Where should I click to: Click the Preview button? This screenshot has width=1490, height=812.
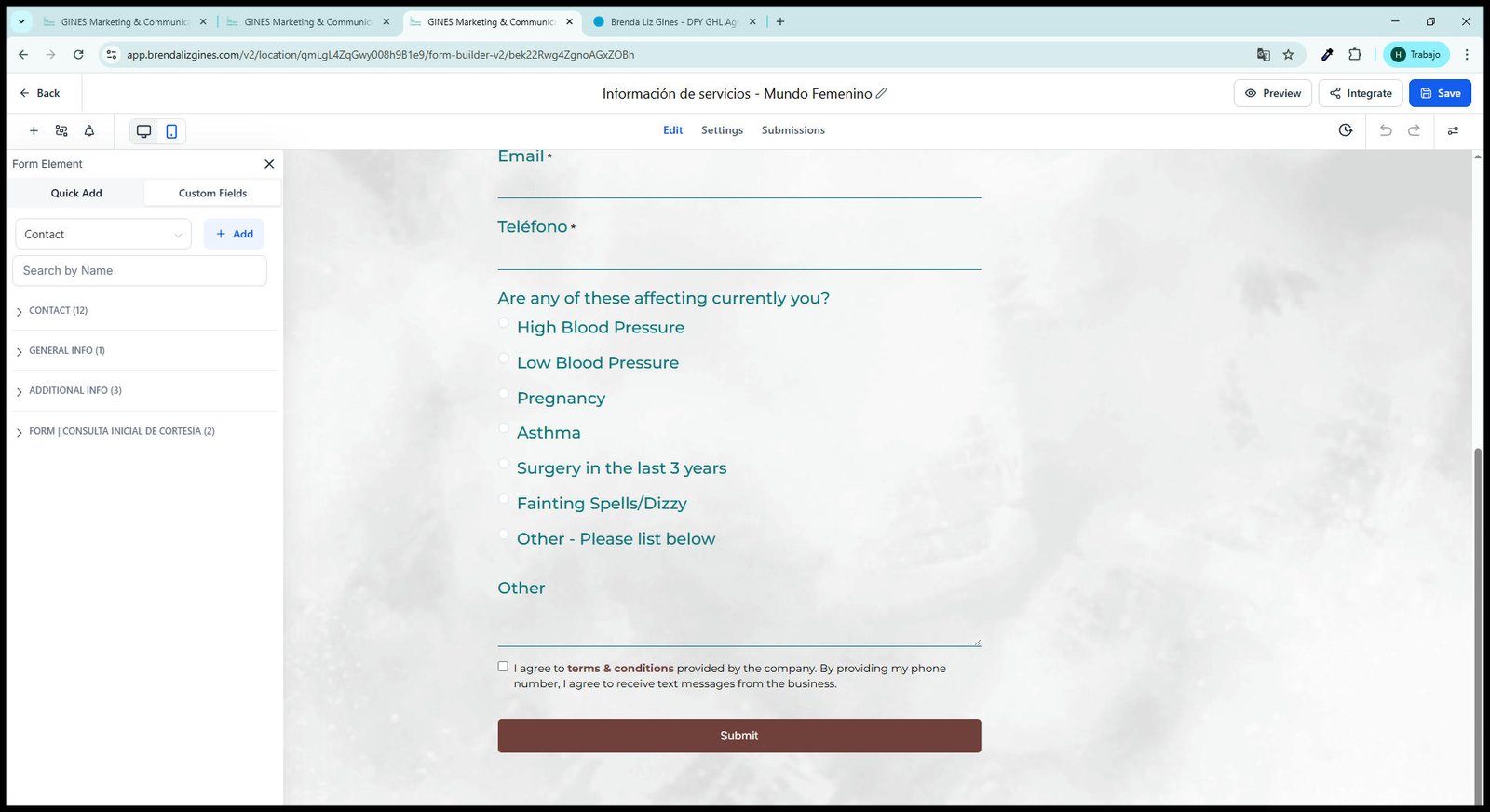(1273, 93)
